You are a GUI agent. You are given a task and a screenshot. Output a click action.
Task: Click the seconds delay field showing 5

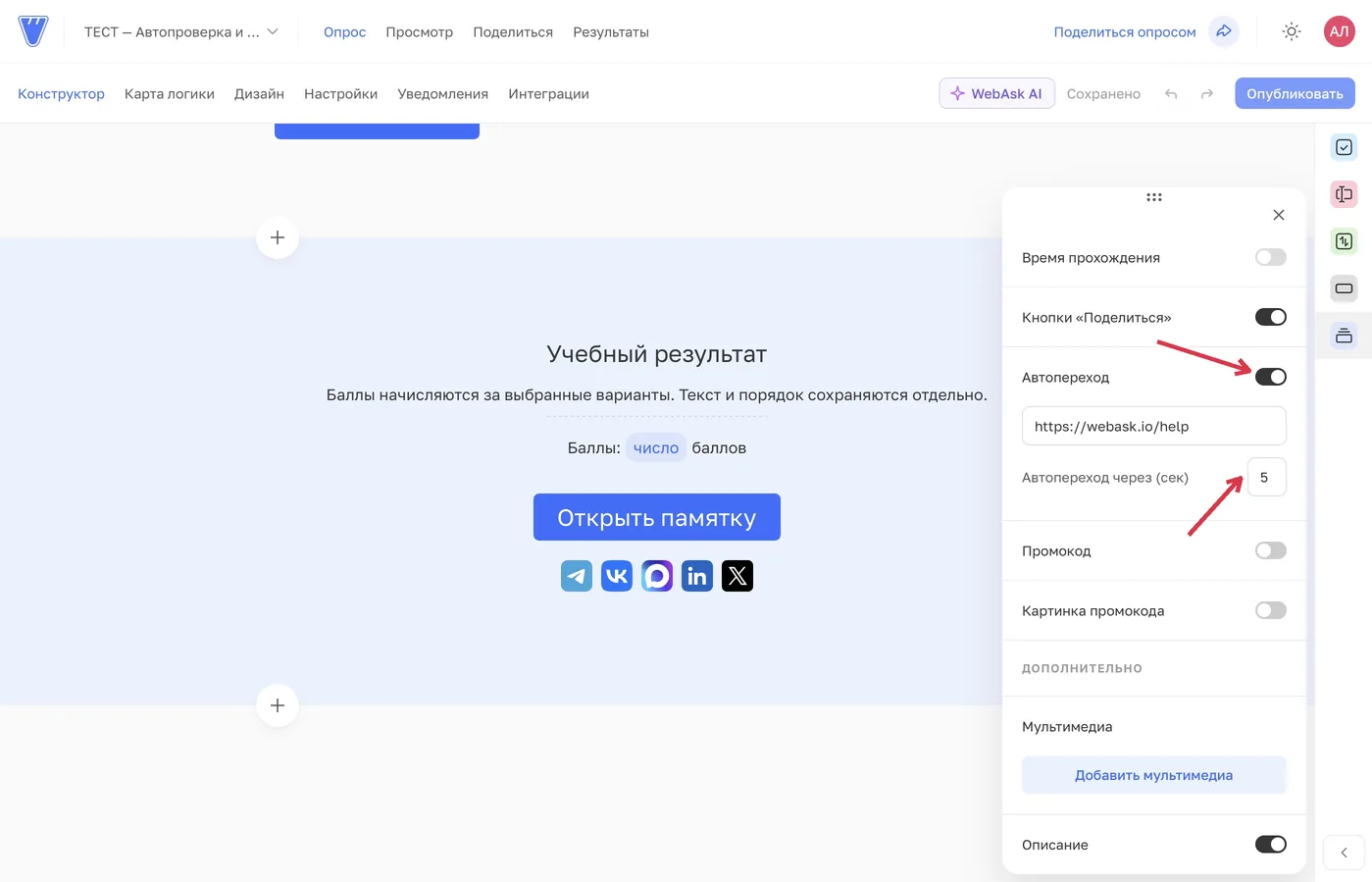1267,477
